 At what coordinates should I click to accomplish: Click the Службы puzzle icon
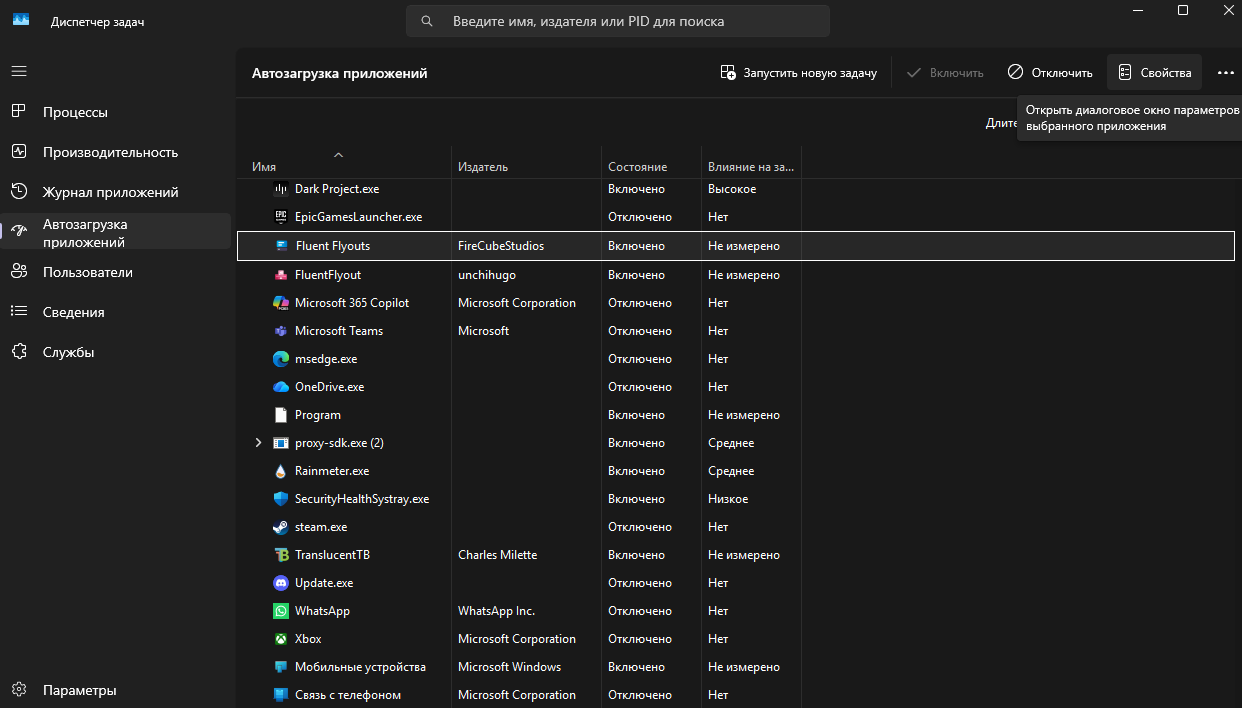(19, 352)
